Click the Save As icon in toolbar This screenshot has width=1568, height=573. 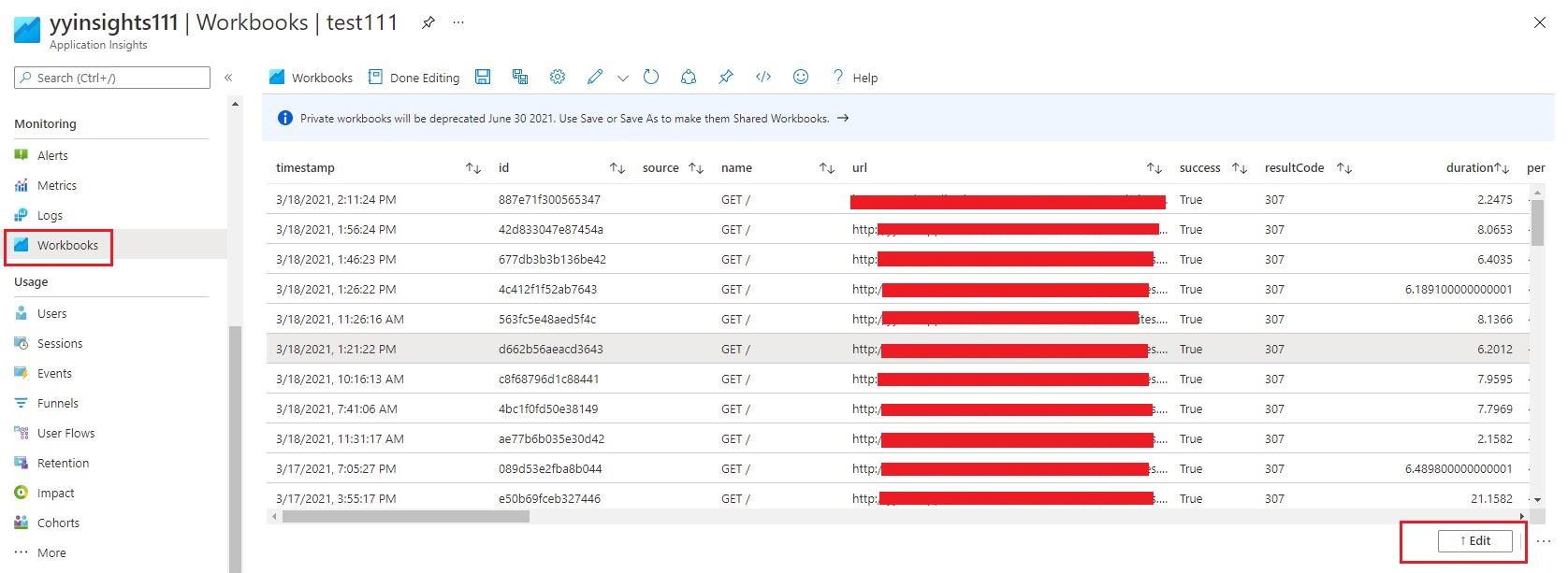point(520,77)
